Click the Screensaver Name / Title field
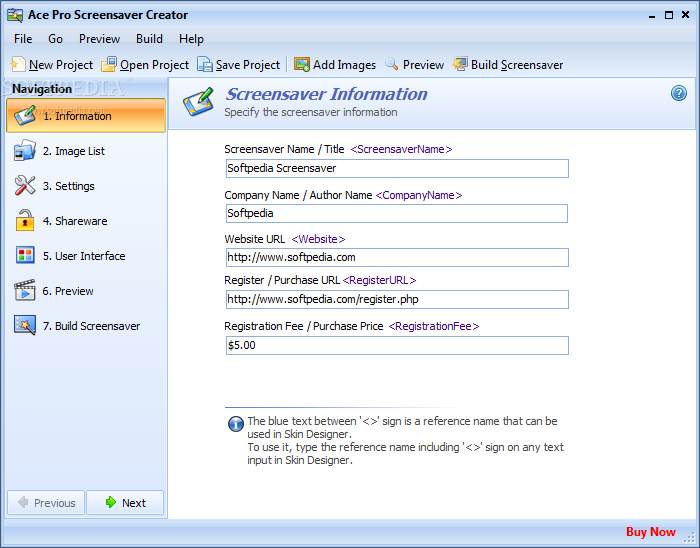The width and height of the screenshot is (700, 548). pyautogui.click(x=397, y=168)
